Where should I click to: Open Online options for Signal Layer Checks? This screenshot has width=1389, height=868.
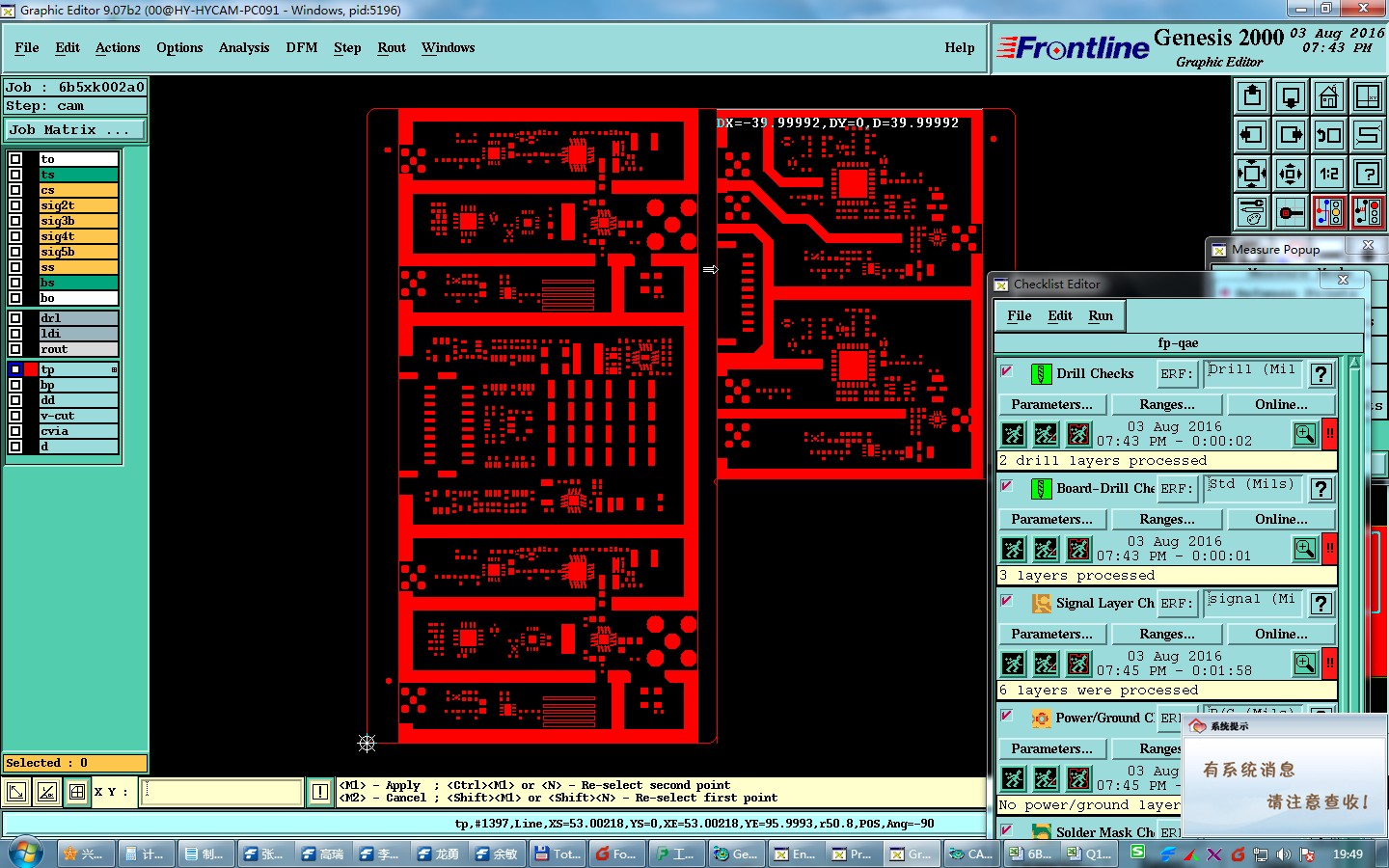[x=1281, y=634]
